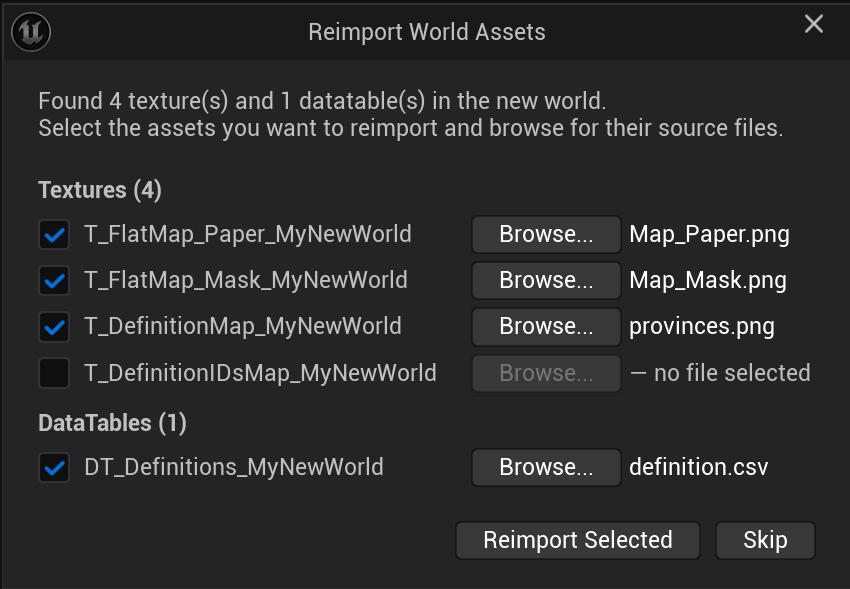
Task: Click the Skip button
Action: [x=765, y=540]
